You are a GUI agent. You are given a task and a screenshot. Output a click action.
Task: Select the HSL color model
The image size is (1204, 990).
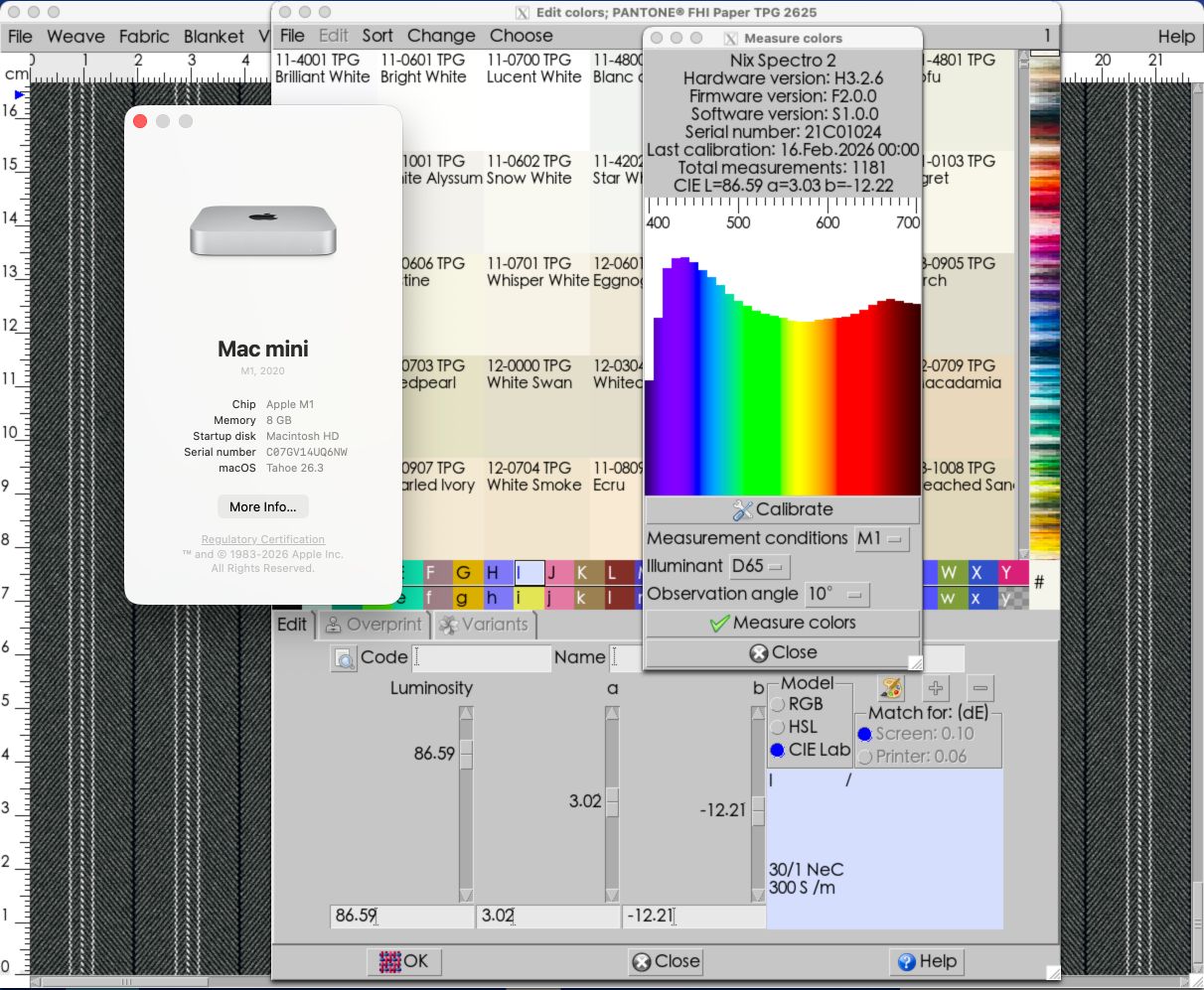(x=779, y=727)
